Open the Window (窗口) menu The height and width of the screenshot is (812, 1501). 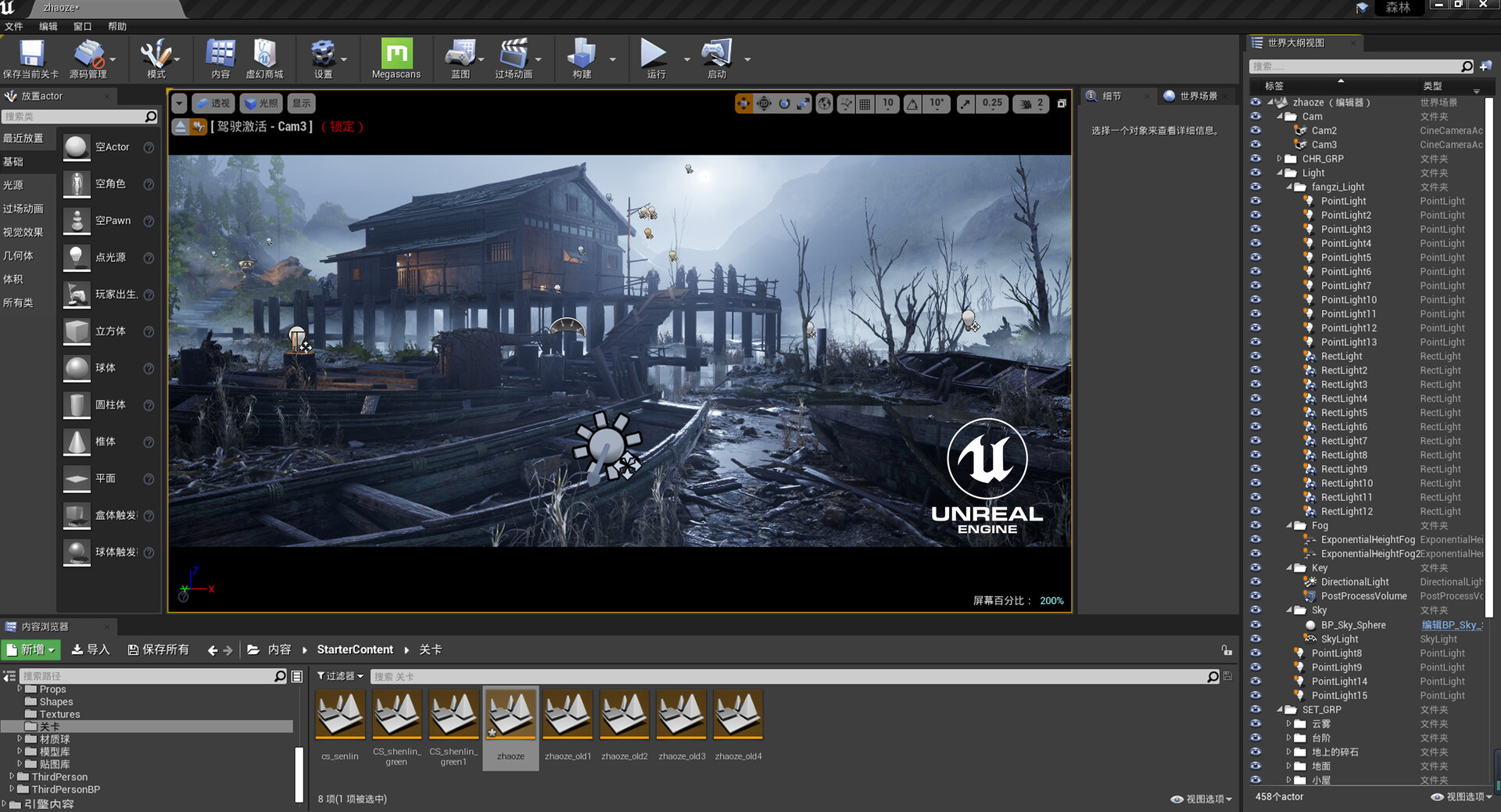[x=83, y=27]
